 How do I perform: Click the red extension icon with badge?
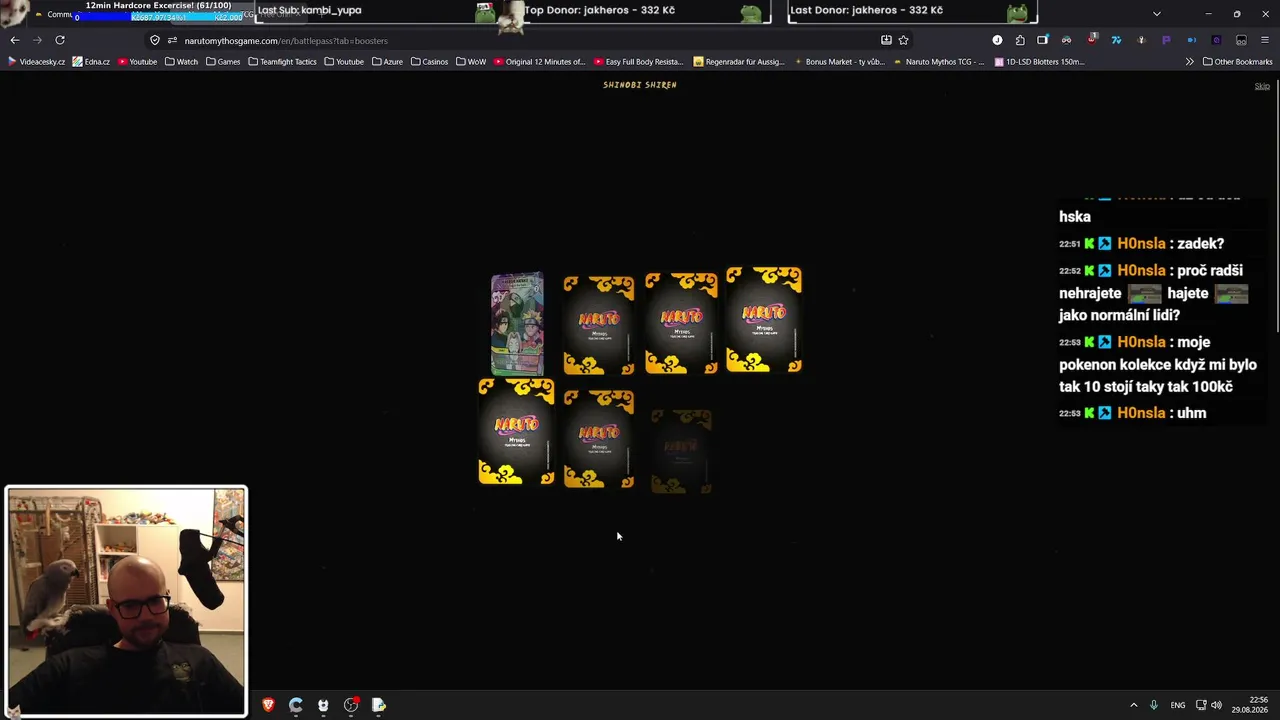point(1092,40)
